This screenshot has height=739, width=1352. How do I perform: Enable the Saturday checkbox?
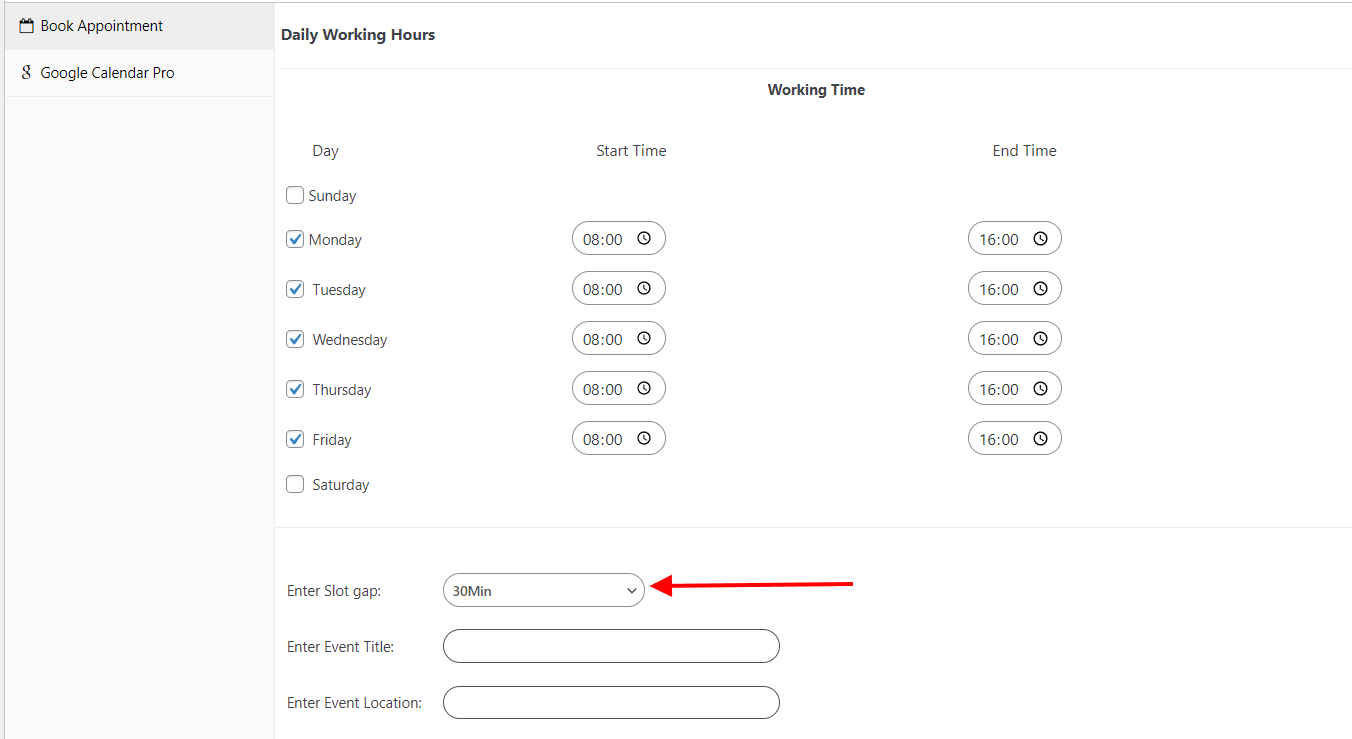(295, 484)
